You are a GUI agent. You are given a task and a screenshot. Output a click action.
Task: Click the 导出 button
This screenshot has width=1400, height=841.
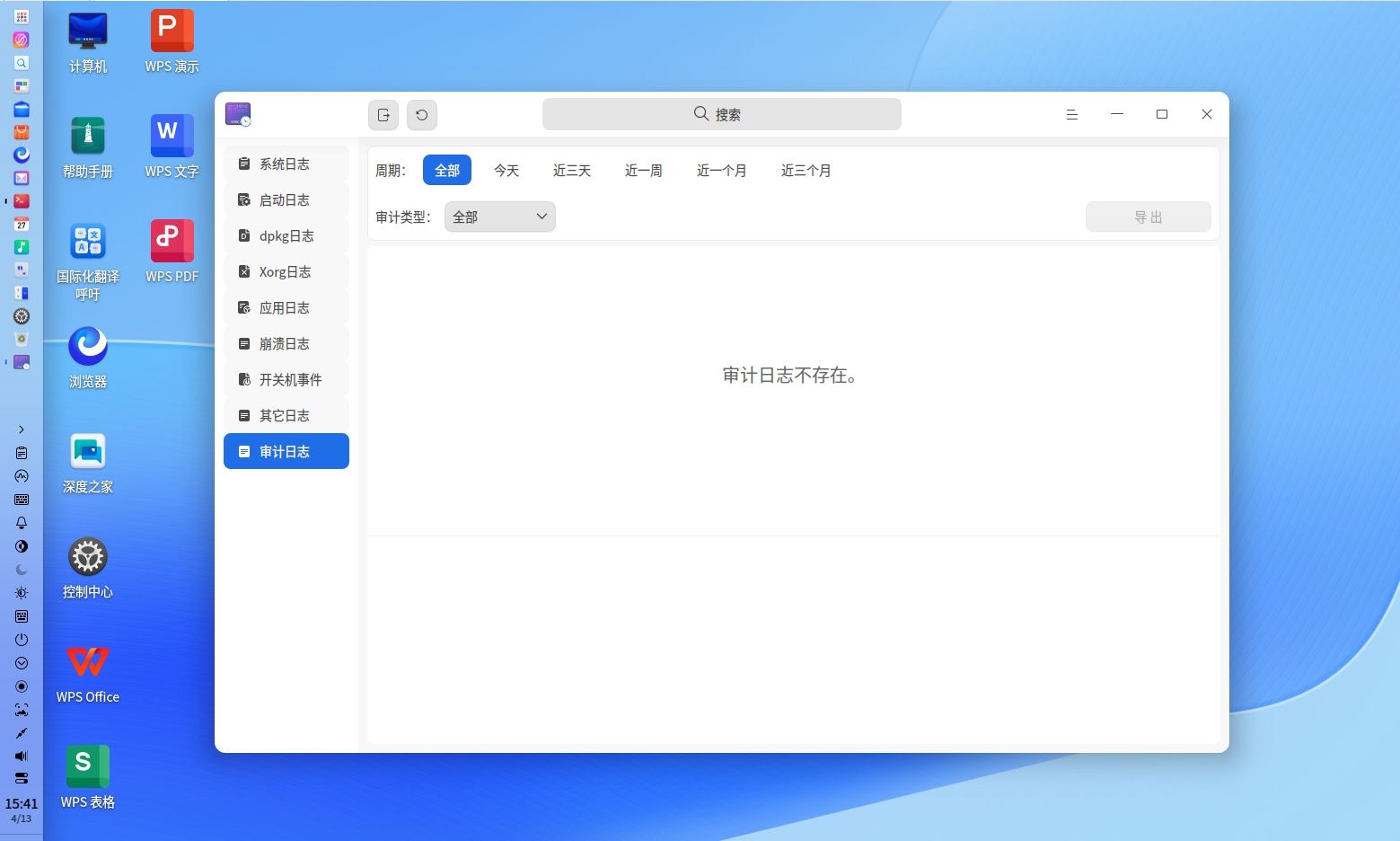pos(1149,217)
